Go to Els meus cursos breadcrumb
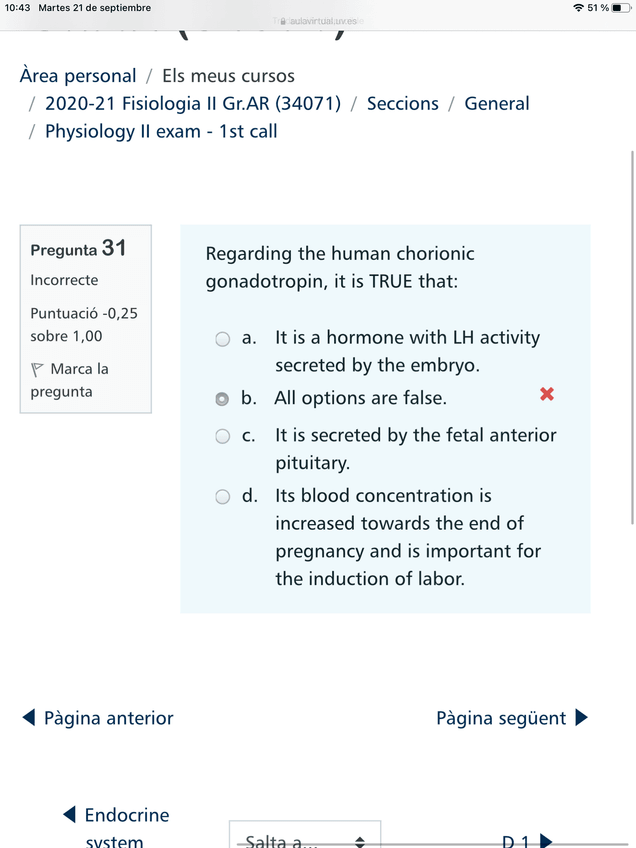This screenshot has width=636, height=848. pyautogui.click(x=228, y=76)
